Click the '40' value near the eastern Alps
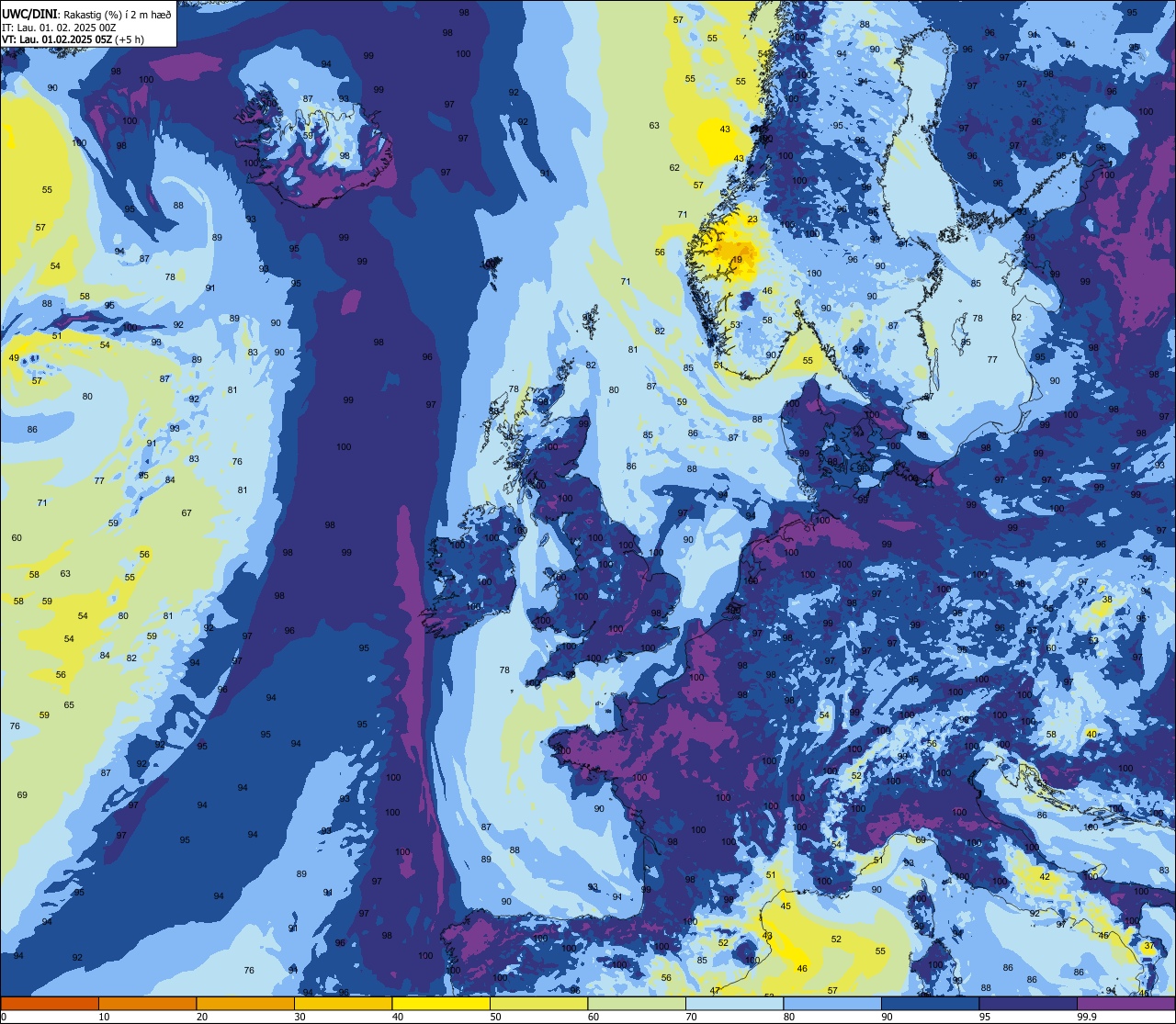Screen dimensions: 1176x1024 (1091, 734)
